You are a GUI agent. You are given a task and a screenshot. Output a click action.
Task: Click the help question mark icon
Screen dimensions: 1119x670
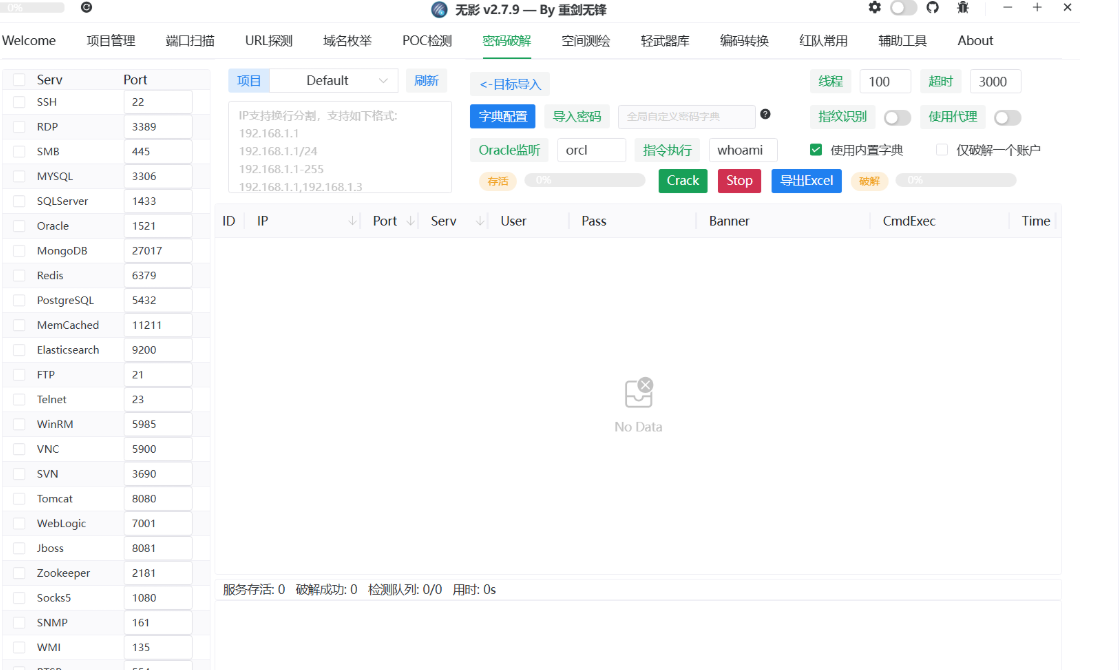tap(765, 115)
